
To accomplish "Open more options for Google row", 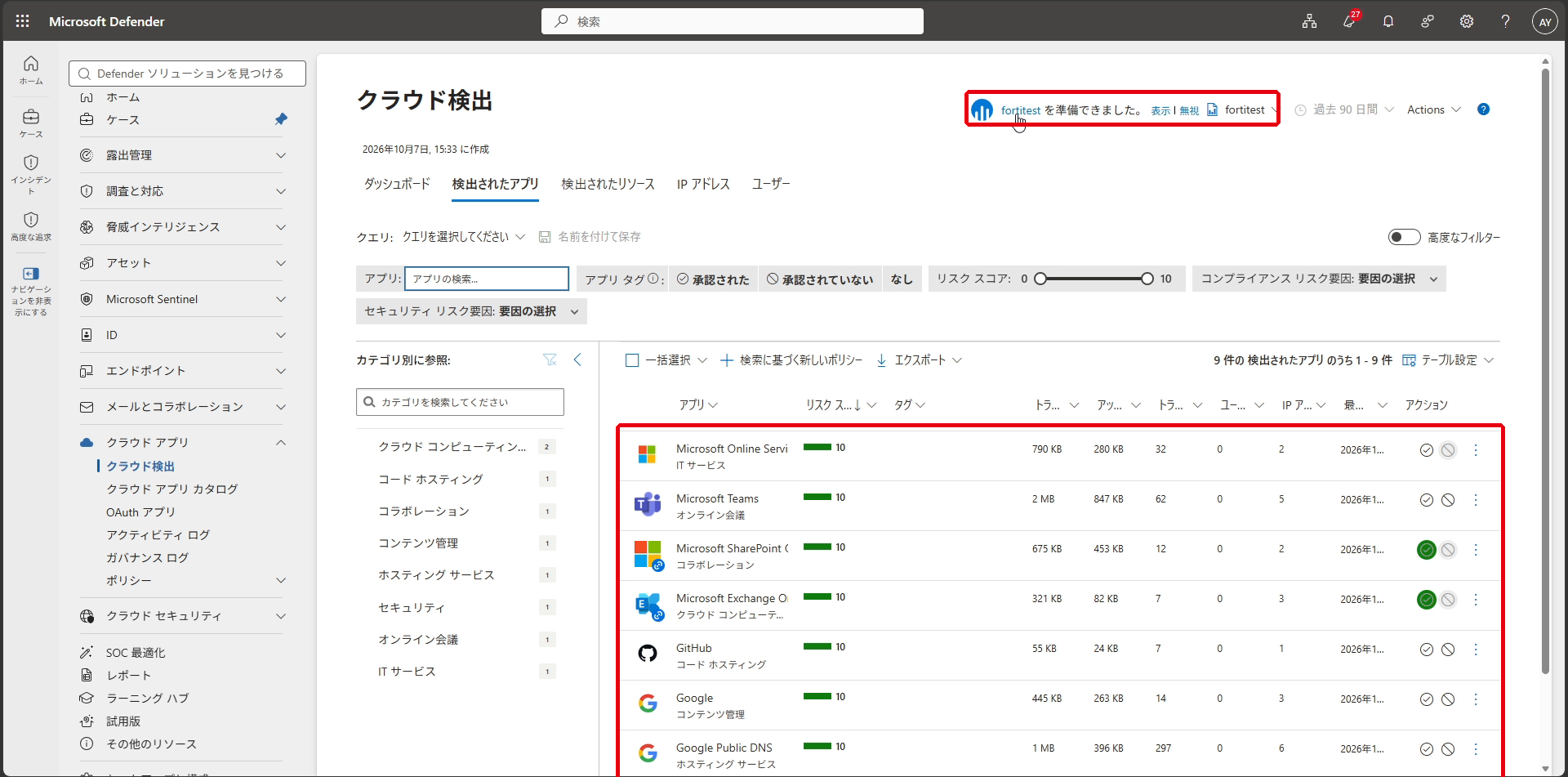I will [1476, 699].
